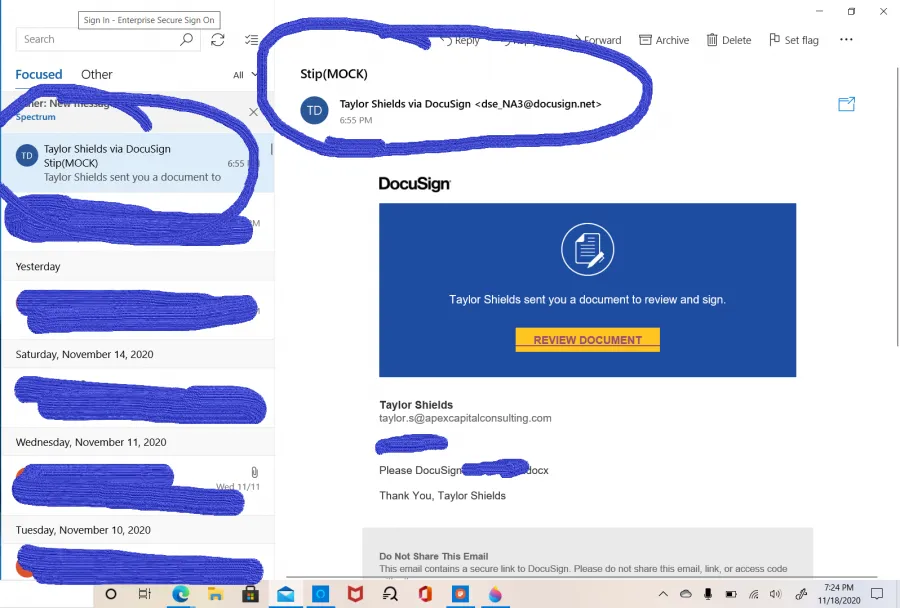Open File Explorer from taskbar
This screenshot has height=608, width=900.
click(215, 594)
